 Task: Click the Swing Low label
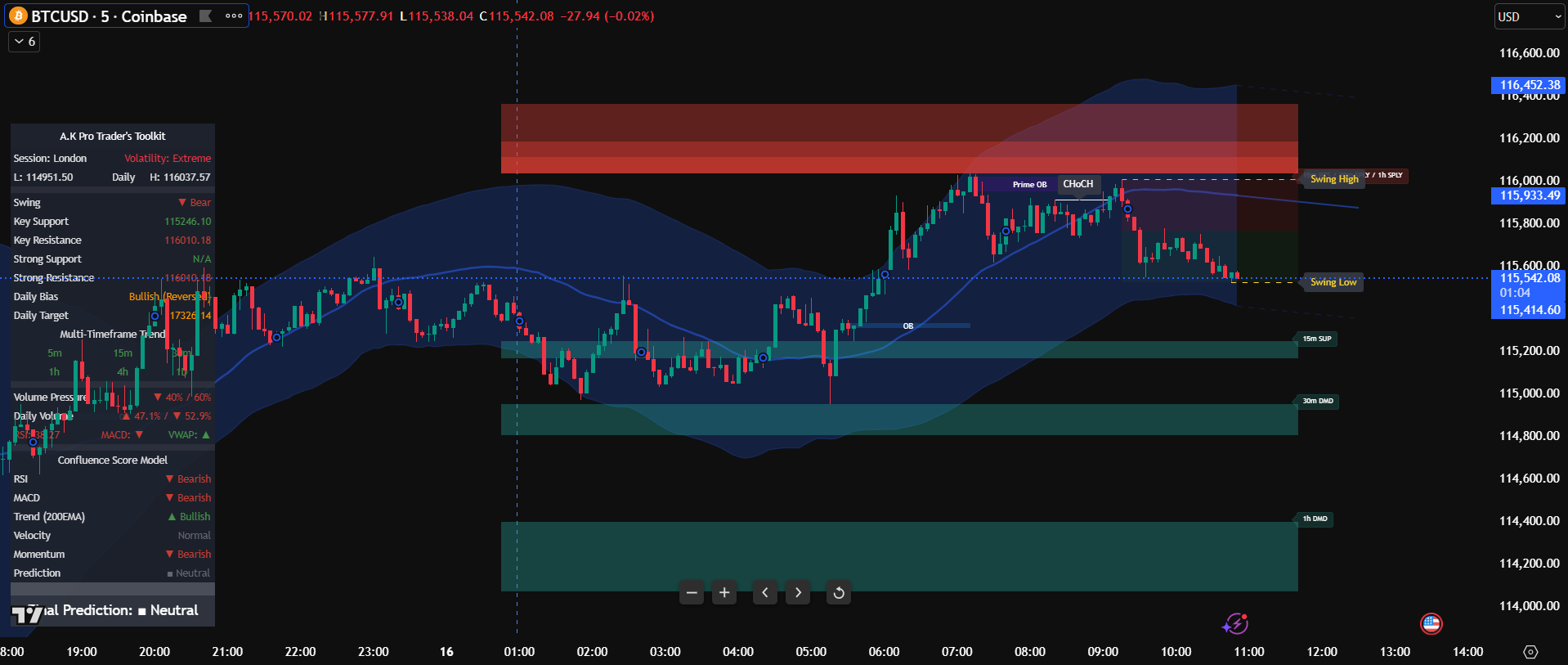tap(1333, 282)
